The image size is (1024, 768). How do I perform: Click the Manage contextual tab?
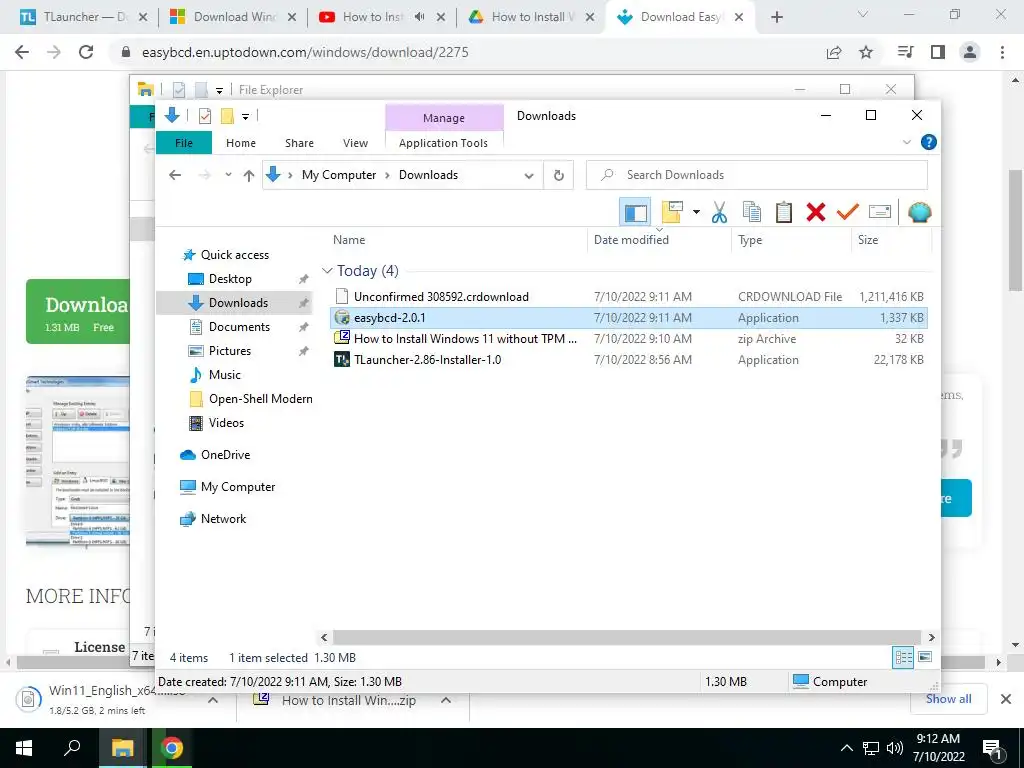coord(444,118)
